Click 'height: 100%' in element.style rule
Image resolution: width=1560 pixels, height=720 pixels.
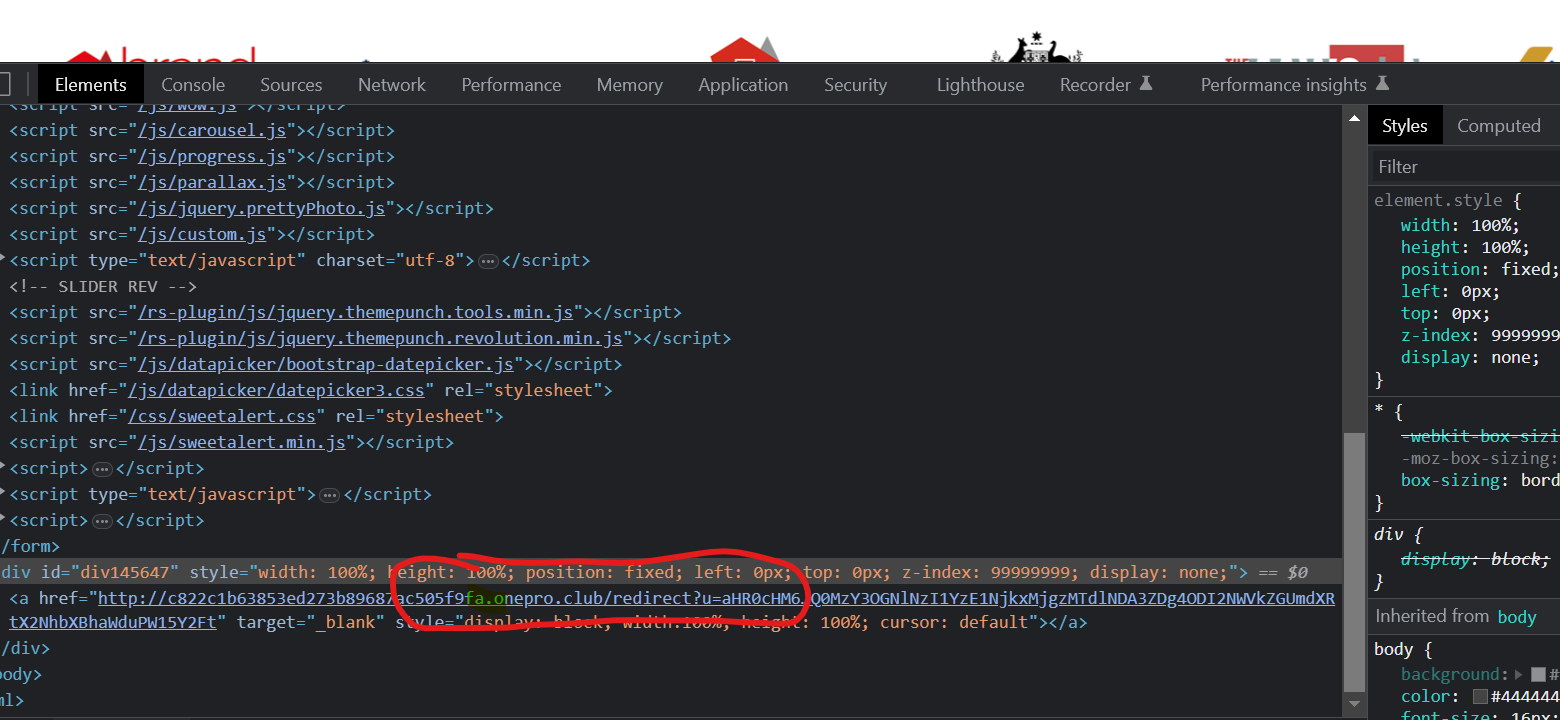[1465, 248]
